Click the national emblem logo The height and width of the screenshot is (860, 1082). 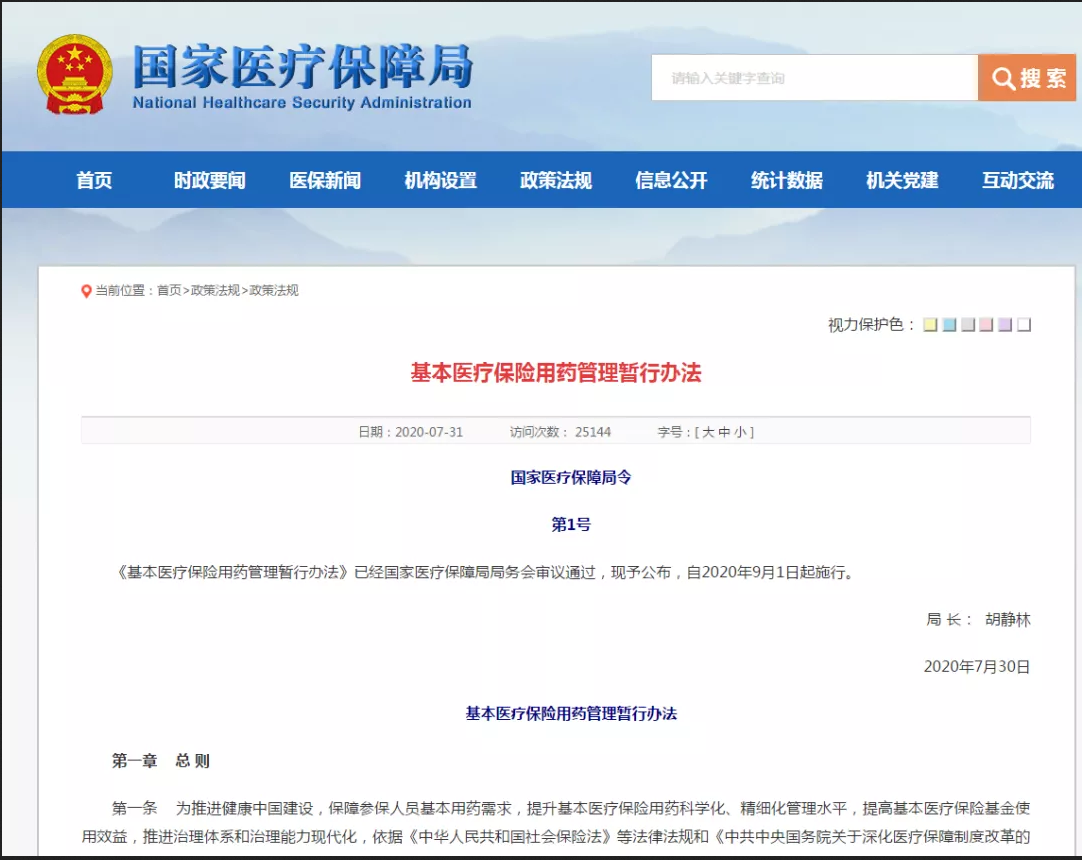75,74
